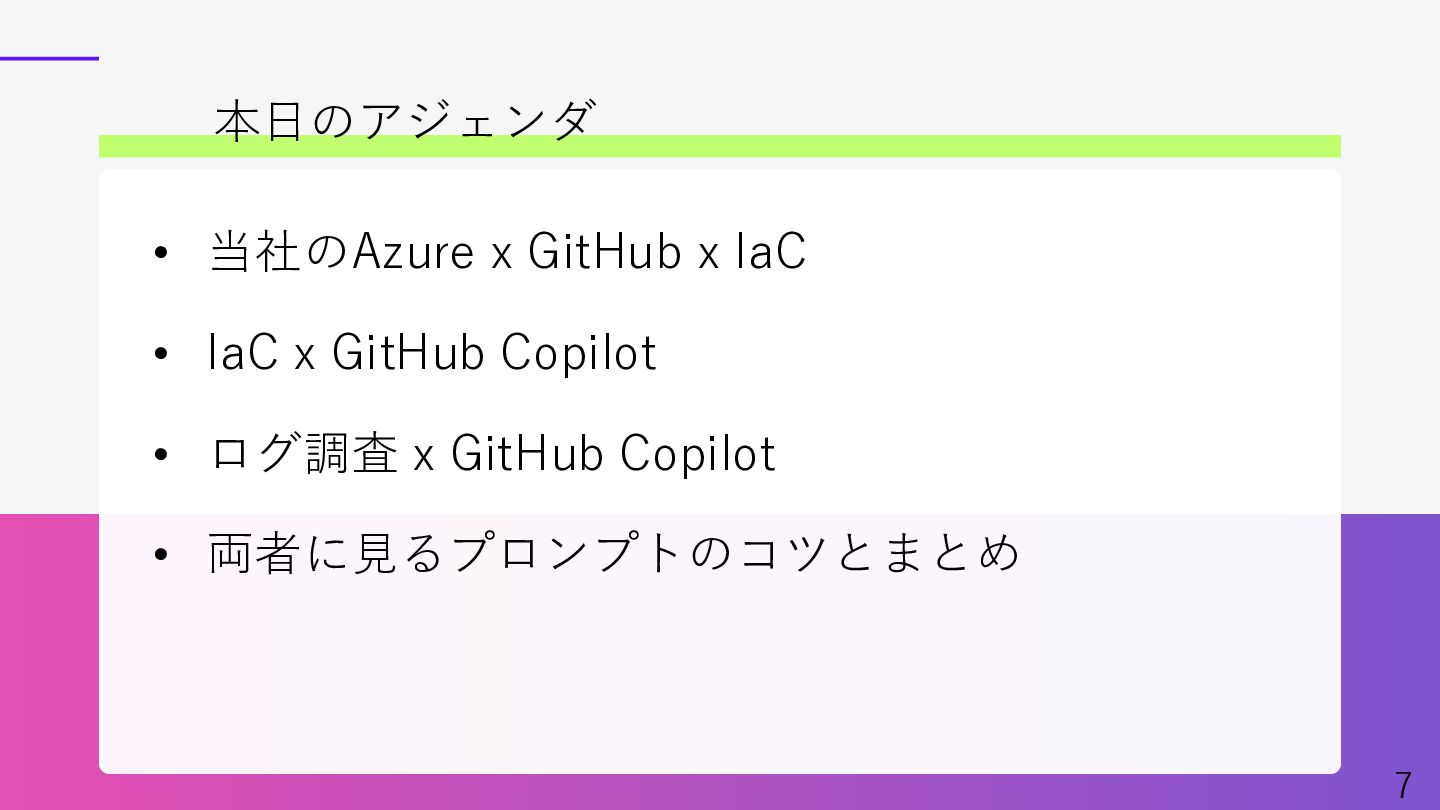This screenshot has width=1440, height=810.
Task: Click empty white area below the last bullet
Action: 719,680
